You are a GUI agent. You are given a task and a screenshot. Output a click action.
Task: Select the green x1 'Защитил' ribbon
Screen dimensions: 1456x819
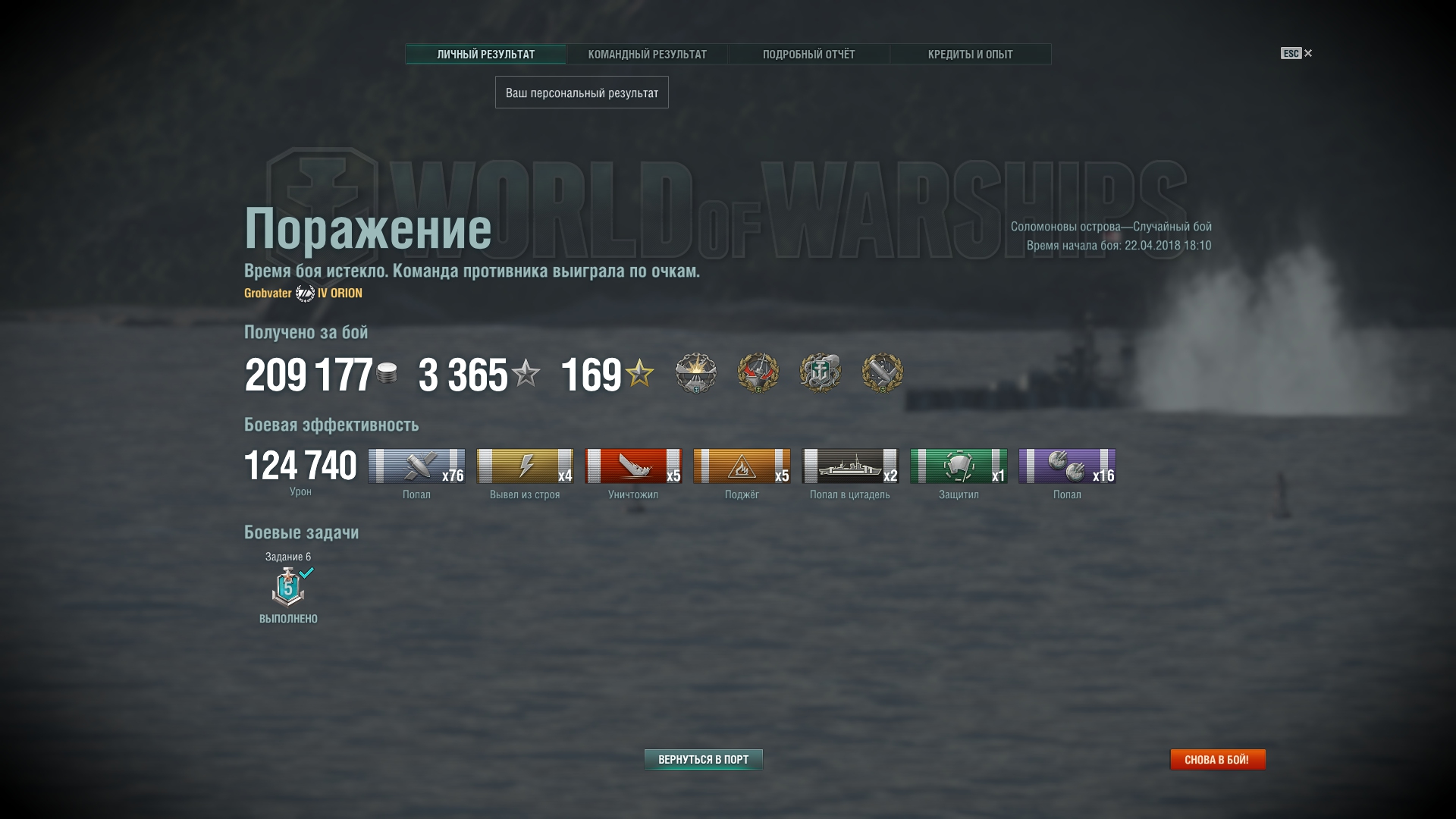[x=959, y=466]
